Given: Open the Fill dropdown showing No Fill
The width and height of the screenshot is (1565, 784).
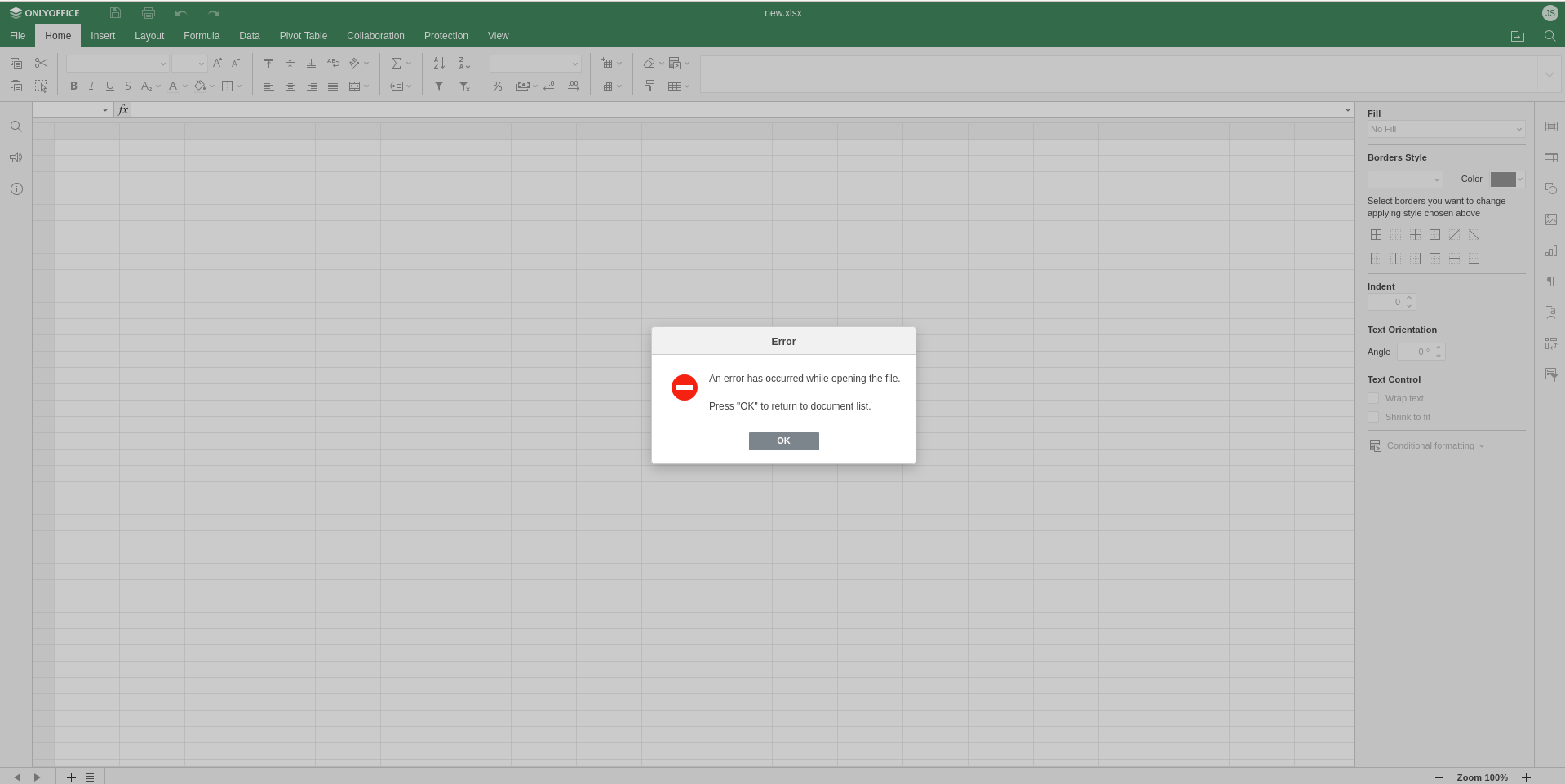Looking at the screenshot, I should coord(1444,129).
